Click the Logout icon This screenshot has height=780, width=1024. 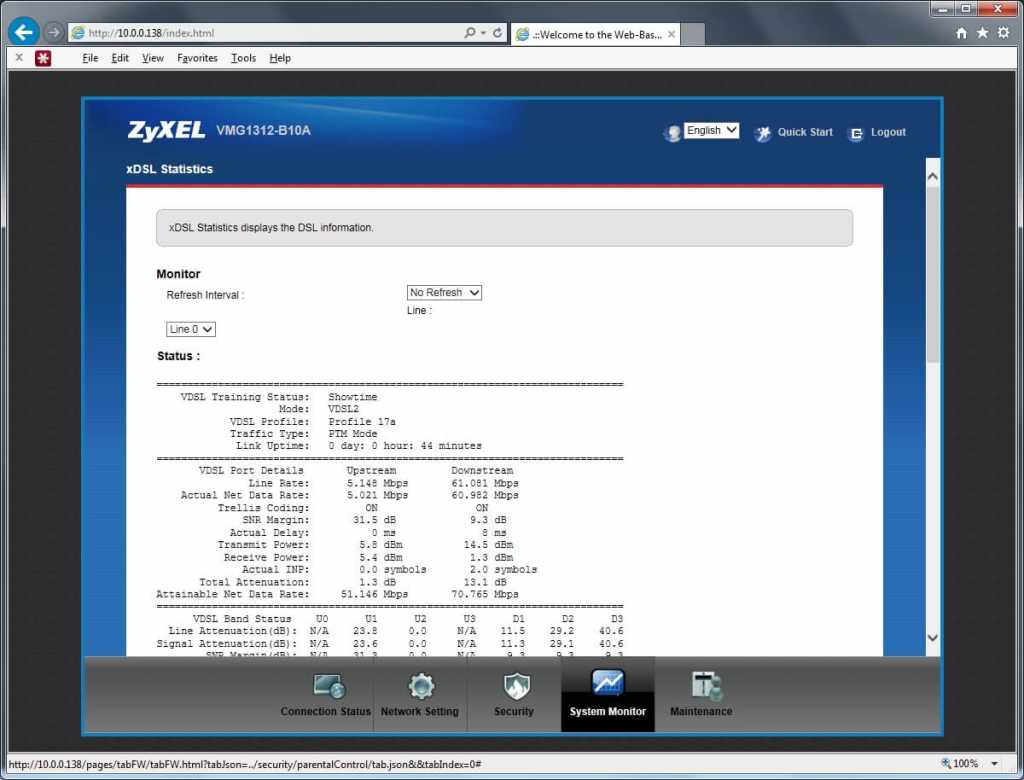(x=856, y=133)
